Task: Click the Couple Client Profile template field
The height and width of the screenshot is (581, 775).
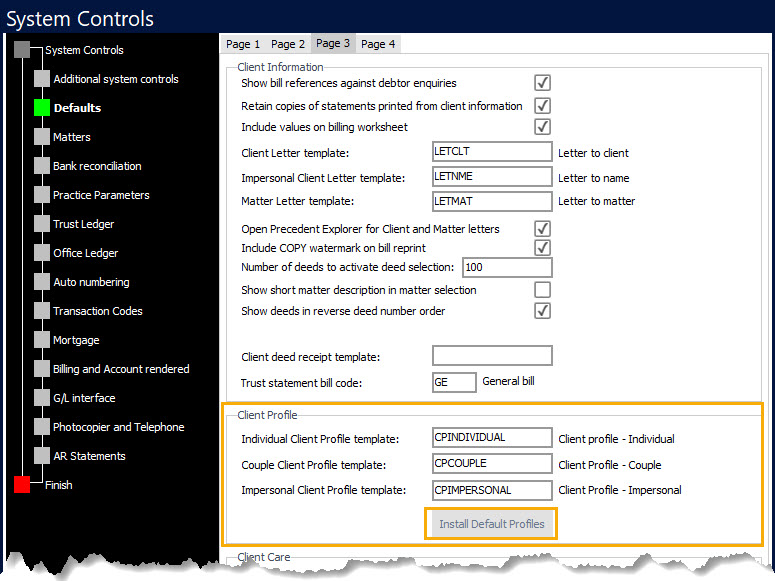Action: [x=492, y=463]
